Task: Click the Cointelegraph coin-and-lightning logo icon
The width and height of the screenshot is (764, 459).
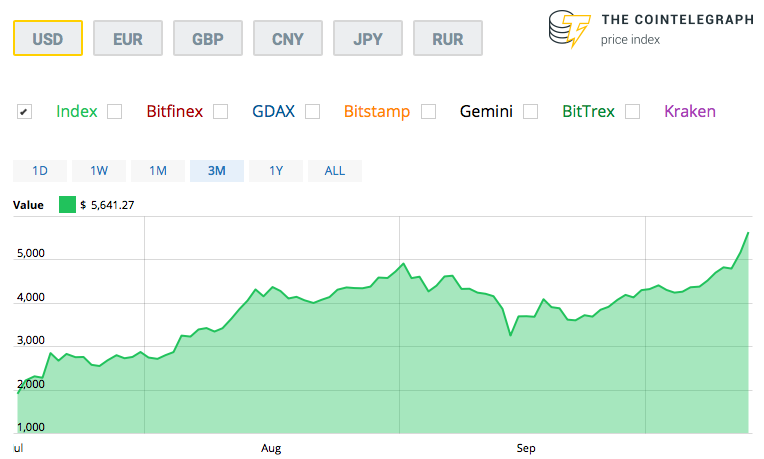Action: click(x=569, y=29)
